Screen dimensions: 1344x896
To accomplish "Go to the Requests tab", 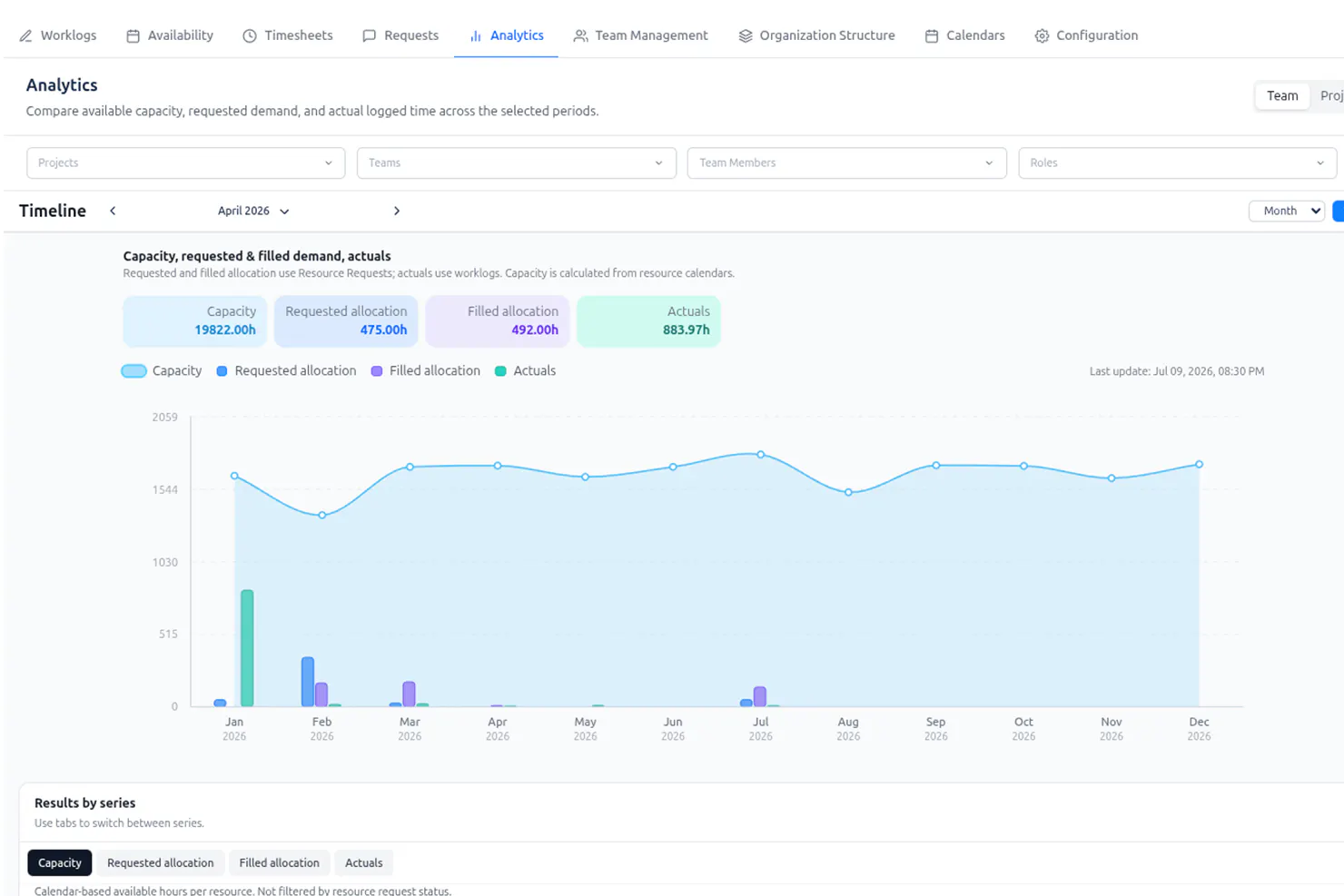I will 400,35.
